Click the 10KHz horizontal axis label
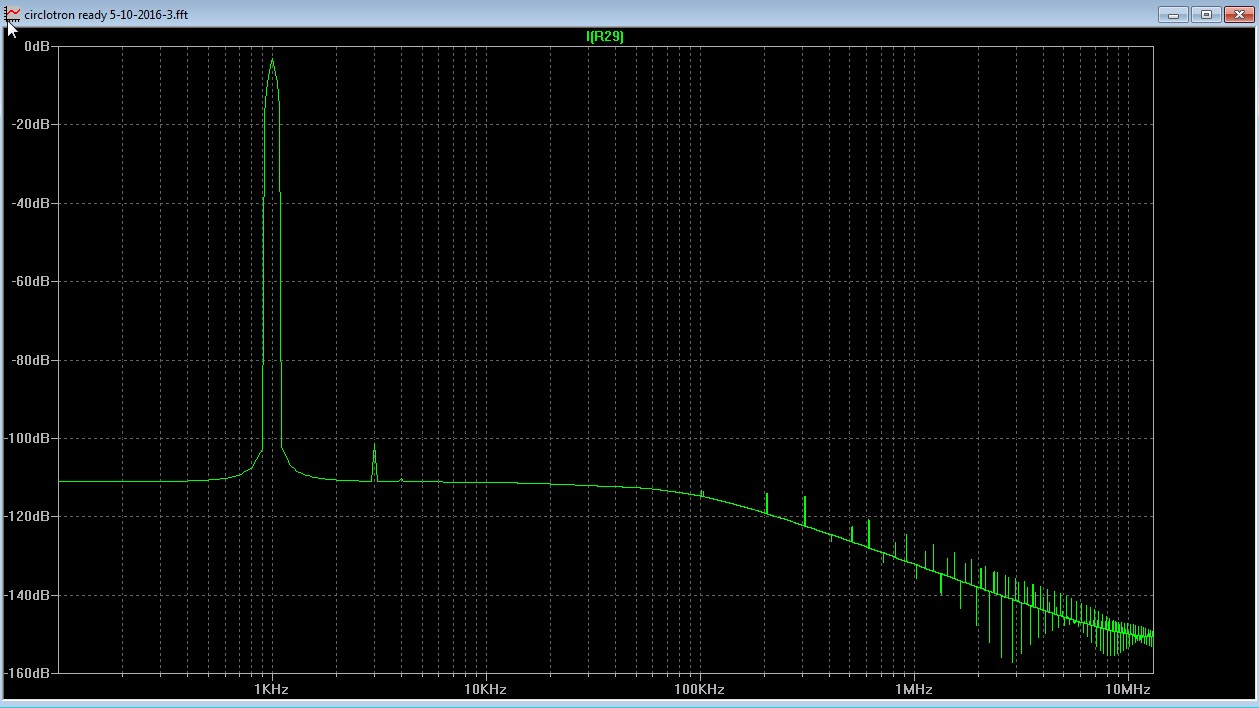This screenshot has width=1259, height=708. [x=484, y=690]
